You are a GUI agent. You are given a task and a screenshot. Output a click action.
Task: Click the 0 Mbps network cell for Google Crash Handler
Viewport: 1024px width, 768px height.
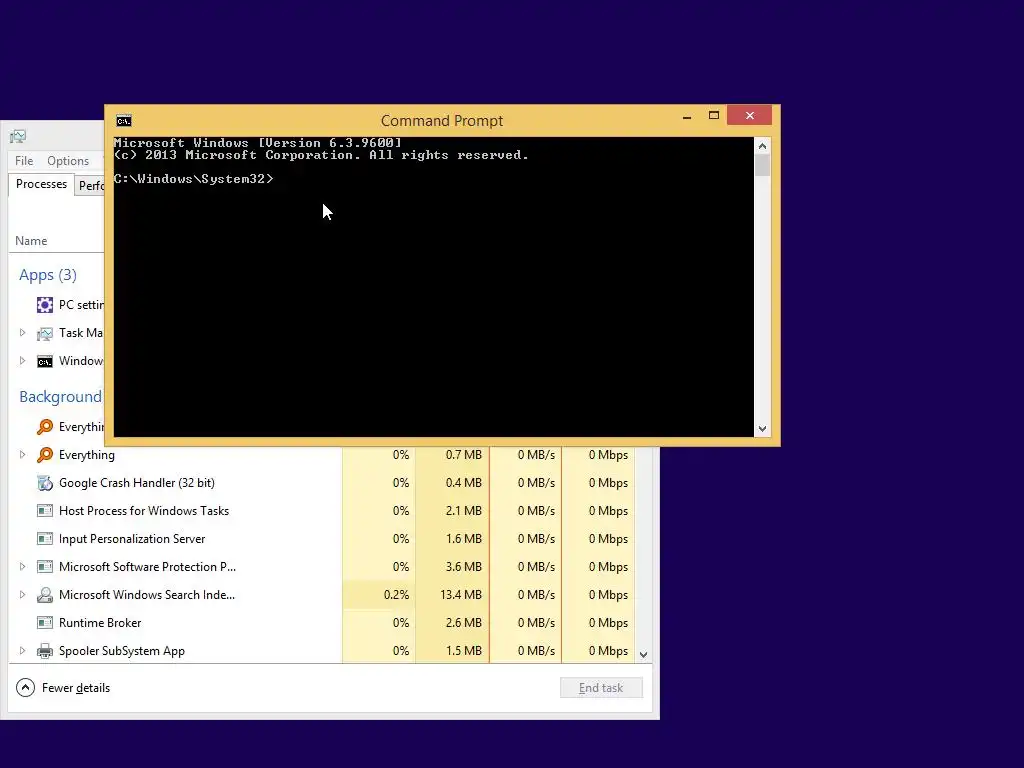click(x=598, y=483)
